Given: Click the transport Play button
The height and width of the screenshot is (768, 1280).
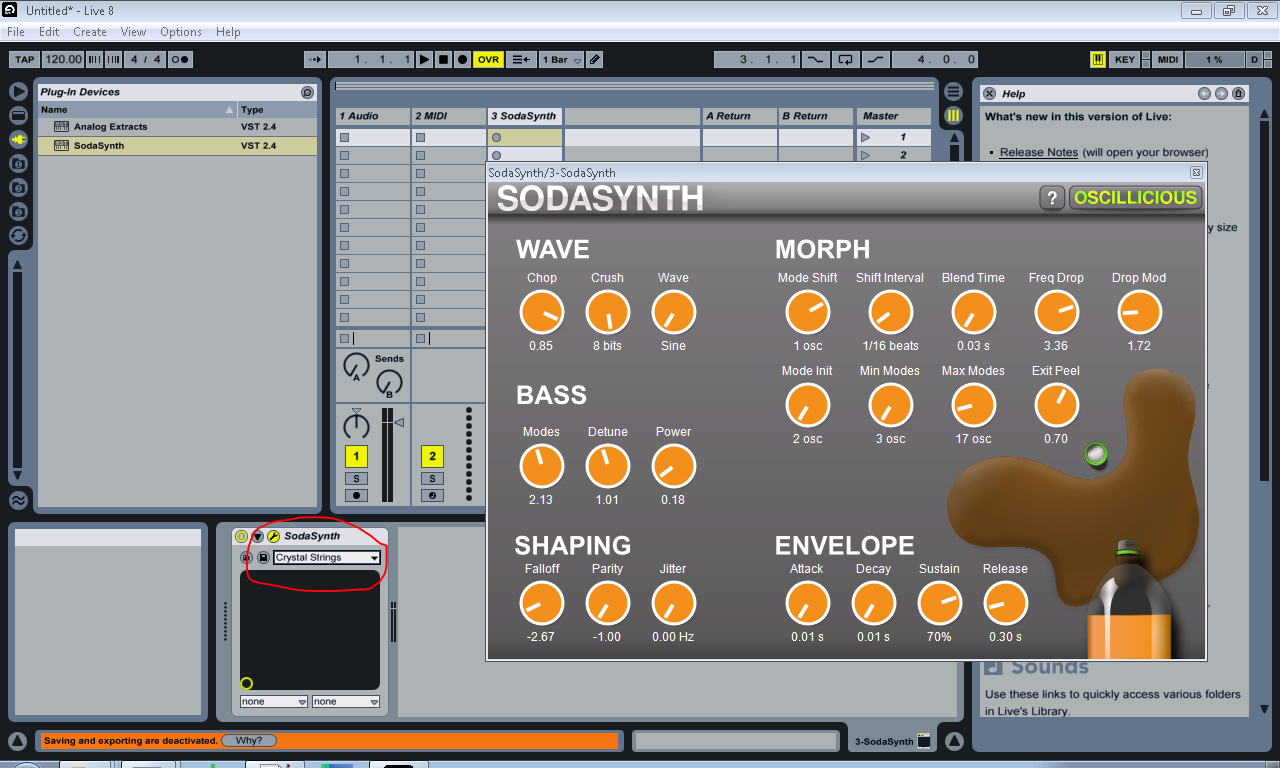Looking at the screenshot, I should coord(425,60).
